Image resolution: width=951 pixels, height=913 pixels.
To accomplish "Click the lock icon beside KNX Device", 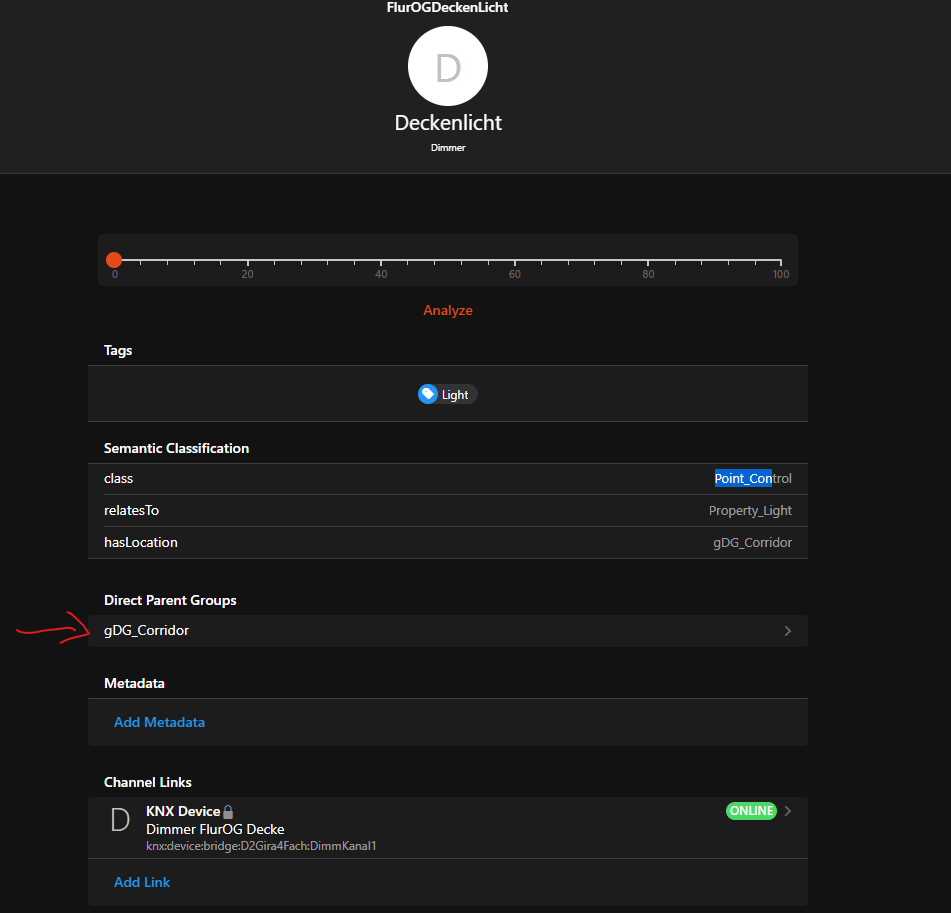I will pyautogui.click(x=228, y=812).
